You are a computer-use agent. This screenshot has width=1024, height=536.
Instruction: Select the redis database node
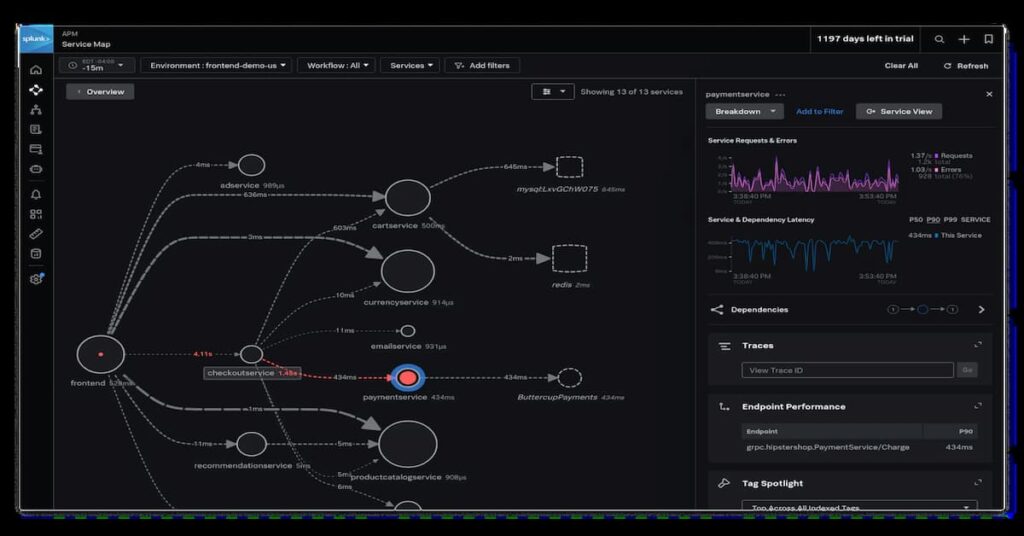click(x=569, y=259)
